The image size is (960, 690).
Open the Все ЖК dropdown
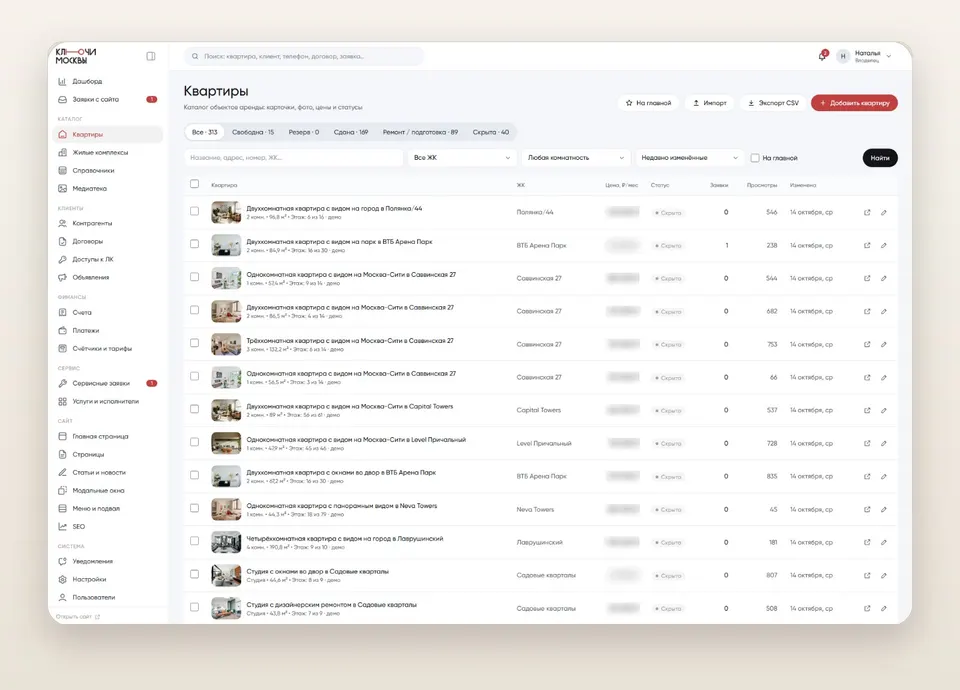[462, 158]
